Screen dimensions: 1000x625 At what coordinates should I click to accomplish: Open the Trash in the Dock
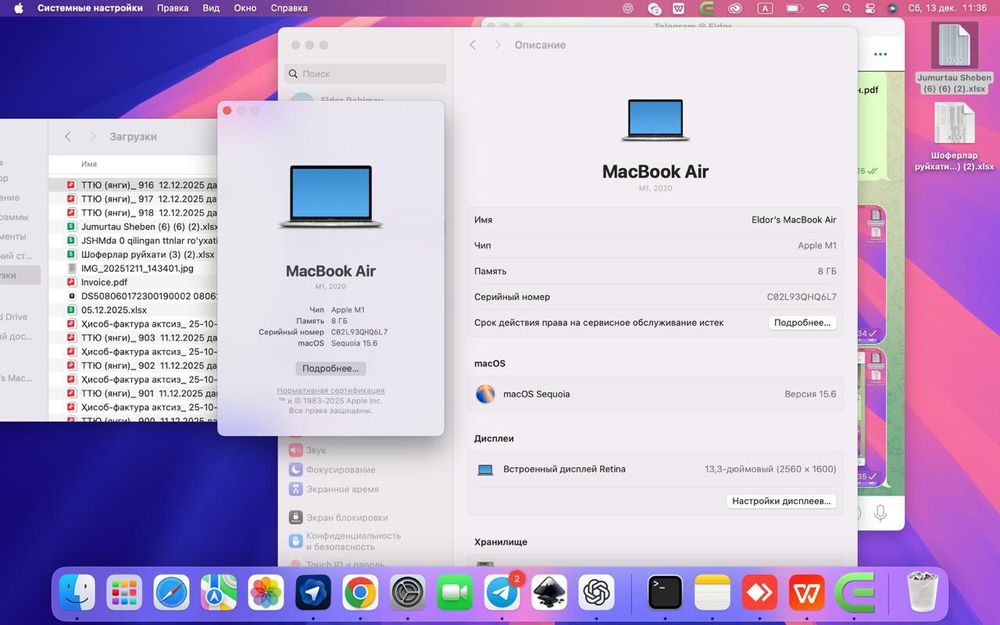(923, 592)
